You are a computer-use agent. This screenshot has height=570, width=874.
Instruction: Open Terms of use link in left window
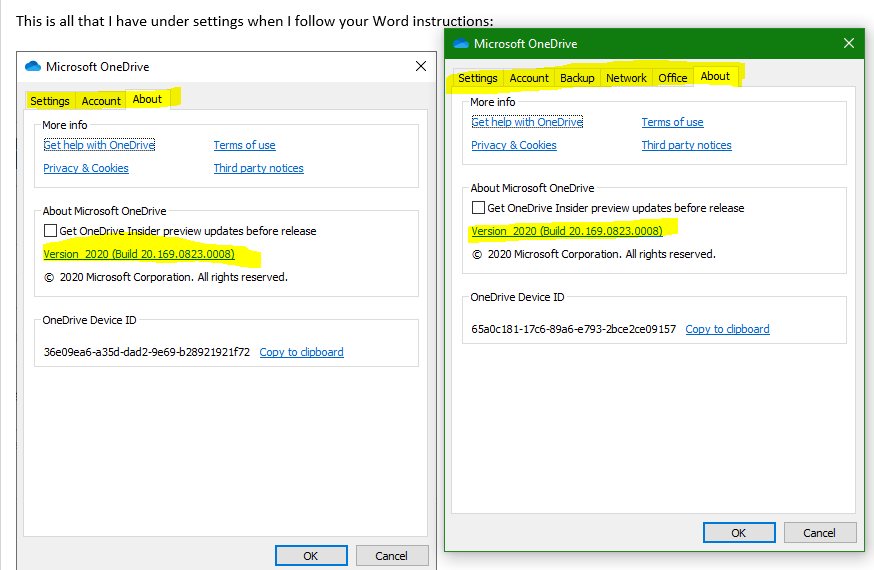[x=244, y=145]
